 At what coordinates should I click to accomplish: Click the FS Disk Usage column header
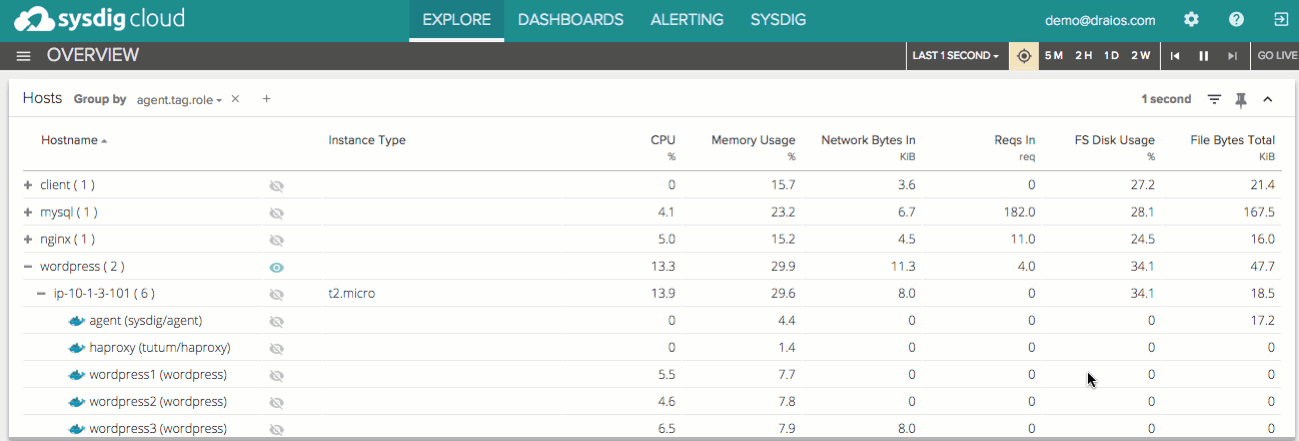click(1114, 140)
